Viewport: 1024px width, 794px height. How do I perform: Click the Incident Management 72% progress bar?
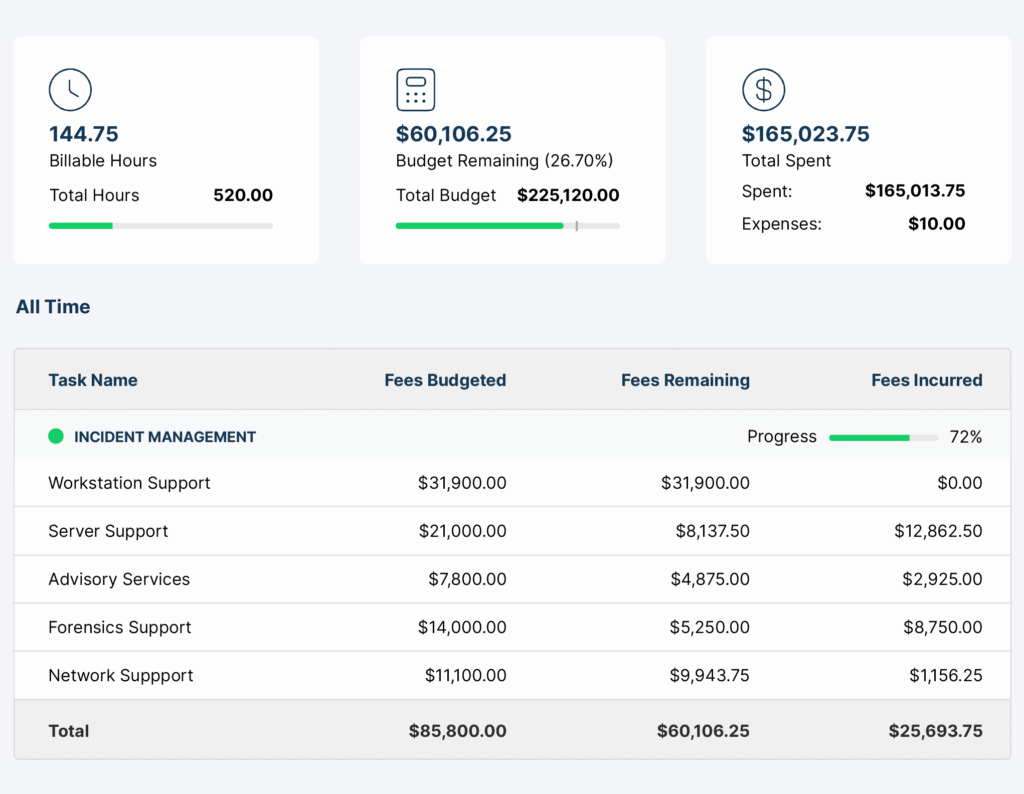[x=883, y=437]
